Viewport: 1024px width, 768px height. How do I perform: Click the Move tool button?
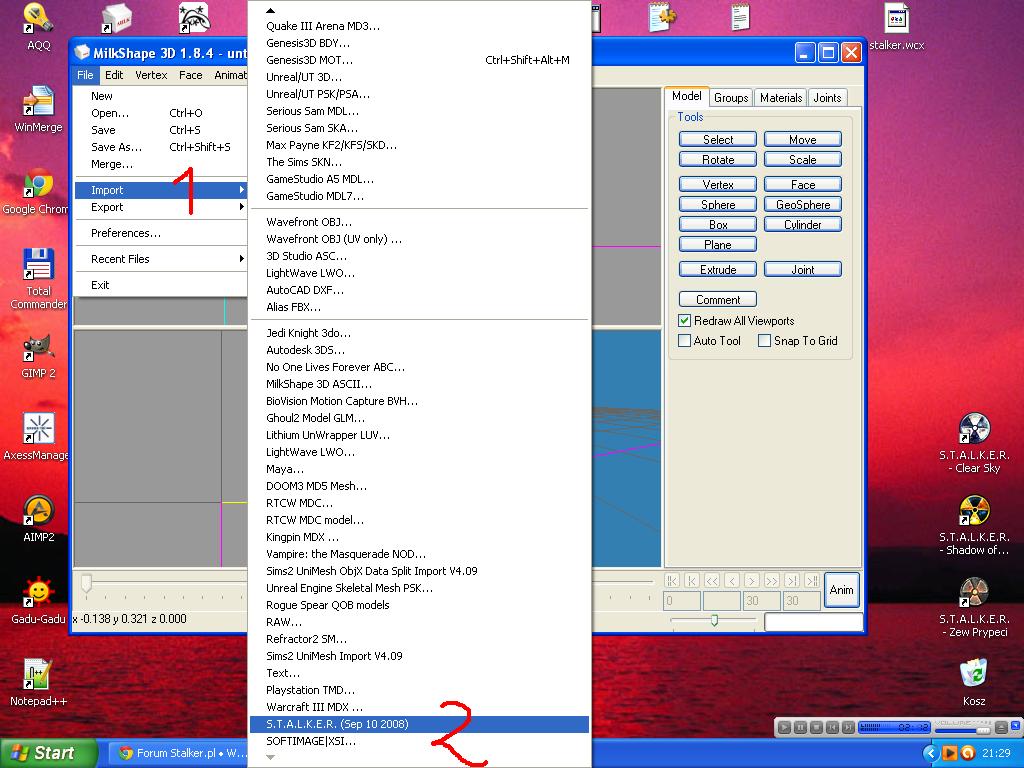[x=803, y=139]
